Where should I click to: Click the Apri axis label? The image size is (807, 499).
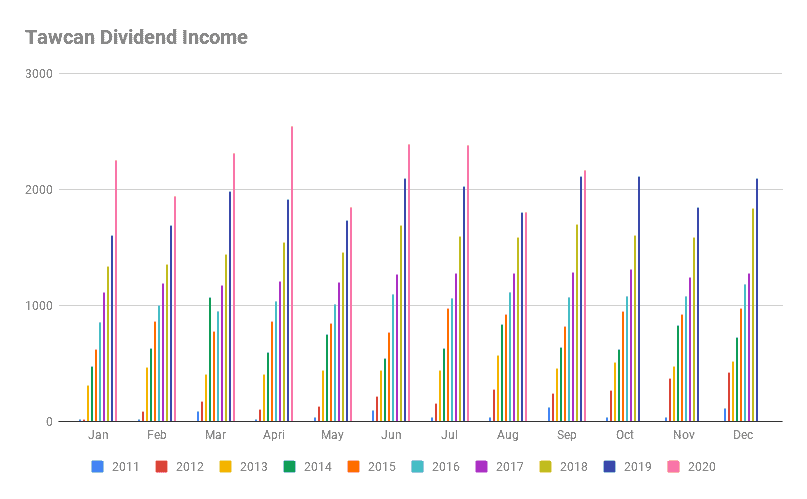(x=274, y=435)
